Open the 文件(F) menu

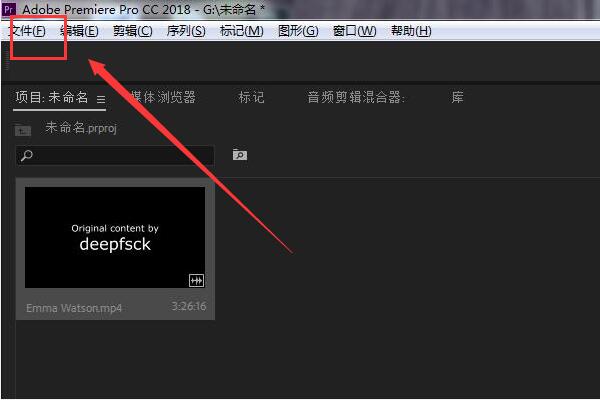tap(27, 30)
